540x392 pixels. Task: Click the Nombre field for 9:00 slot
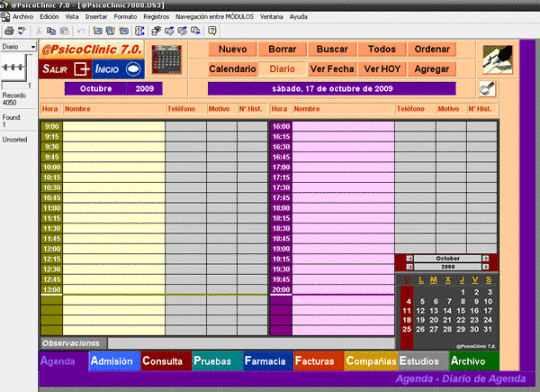click(114, 126)
